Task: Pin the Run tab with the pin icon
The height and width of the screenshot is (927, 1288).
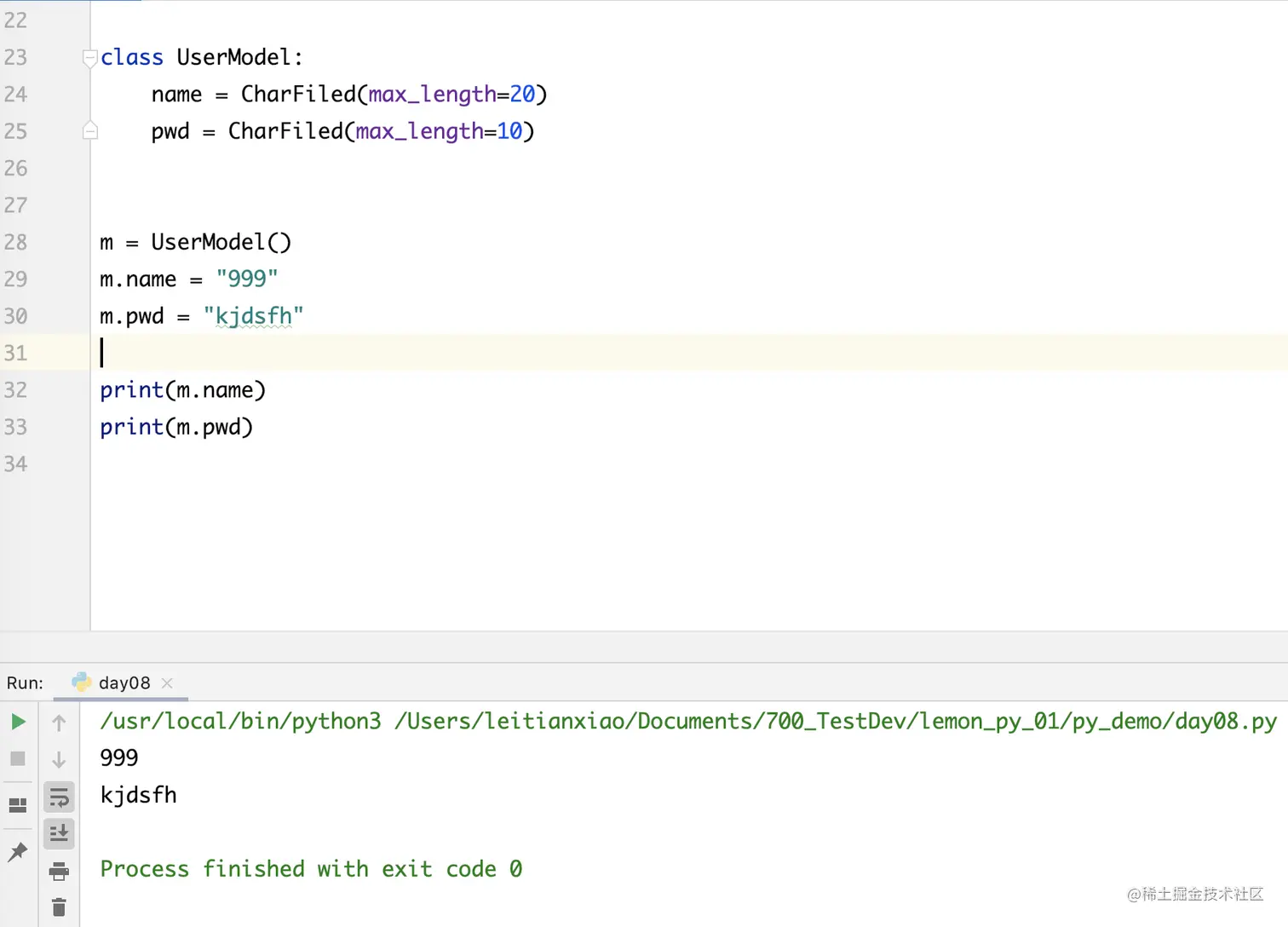Action: [18, 851]
